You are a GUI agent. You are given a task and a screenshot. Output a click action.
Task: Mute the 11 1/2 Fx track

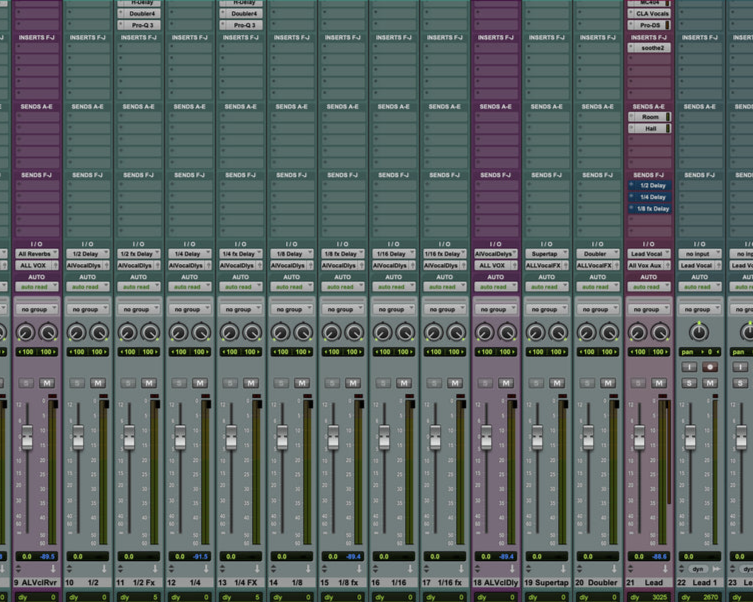149,383
